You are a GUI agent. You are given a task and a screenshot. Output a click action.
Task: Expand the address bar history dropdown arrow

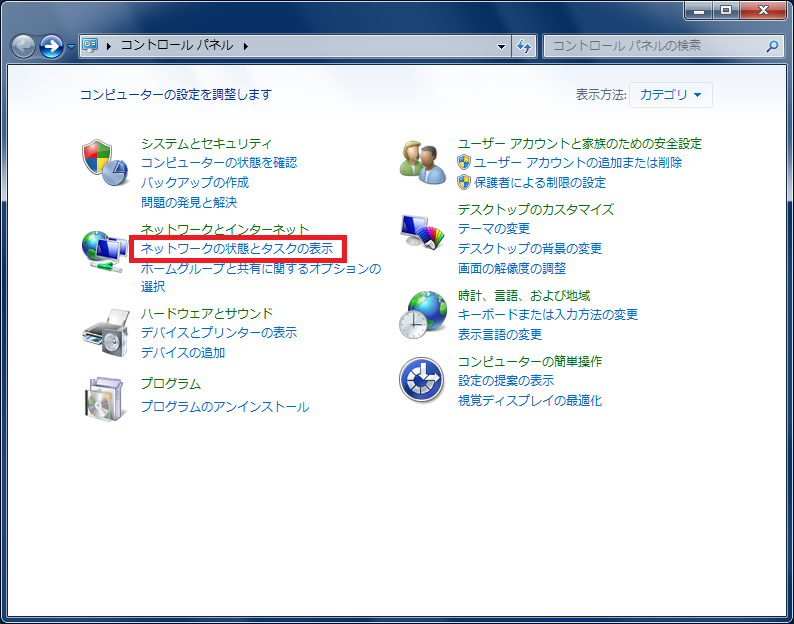point(502,46)
